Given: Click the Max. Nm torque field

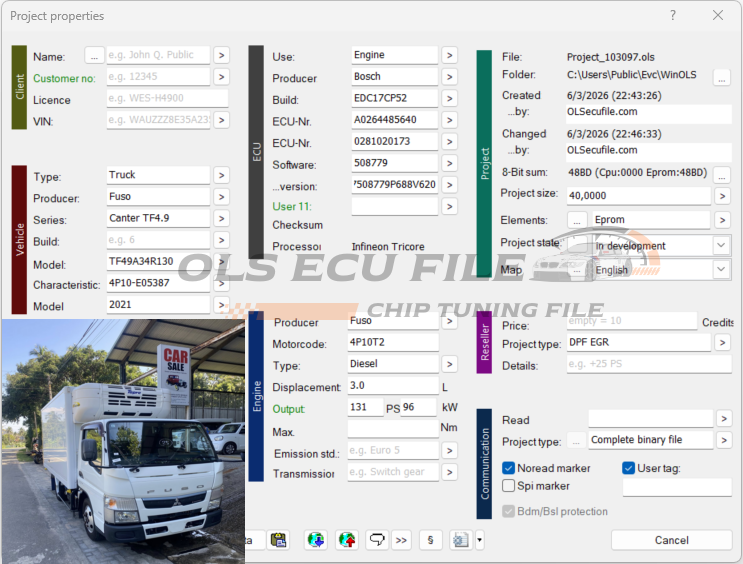Looking at the screenshot, I should click(393, 429).
